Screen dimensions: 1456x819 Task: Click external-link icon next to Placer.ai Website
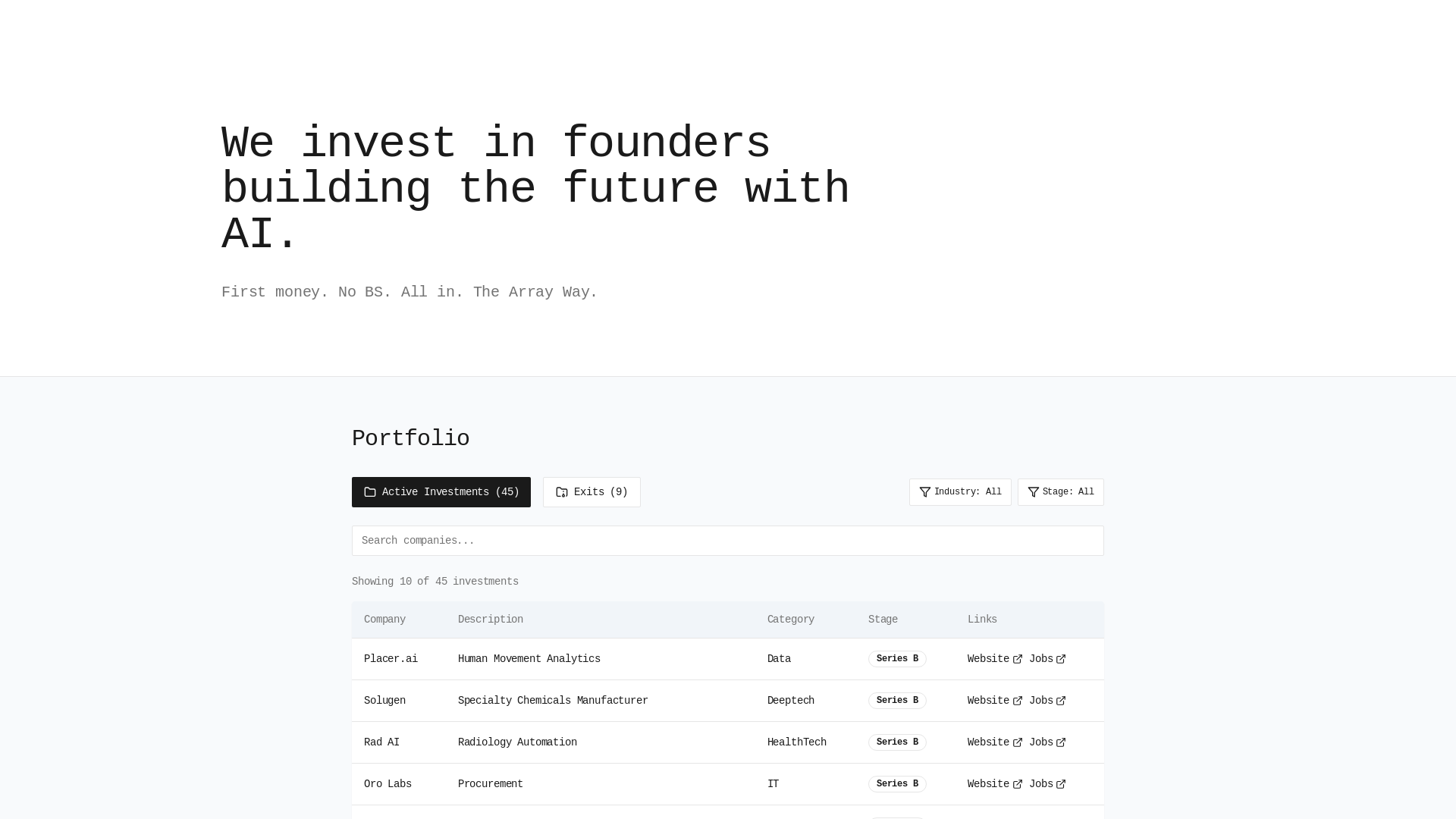1018,659
